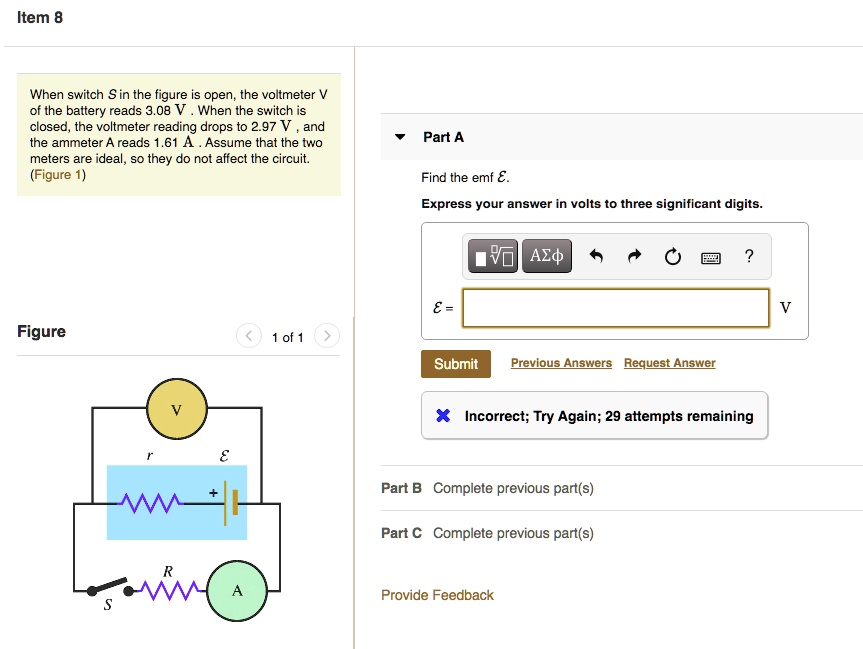Go to the previous figure arrow
This screenshot has width=863, height=649.
click(x=249, y=337)
